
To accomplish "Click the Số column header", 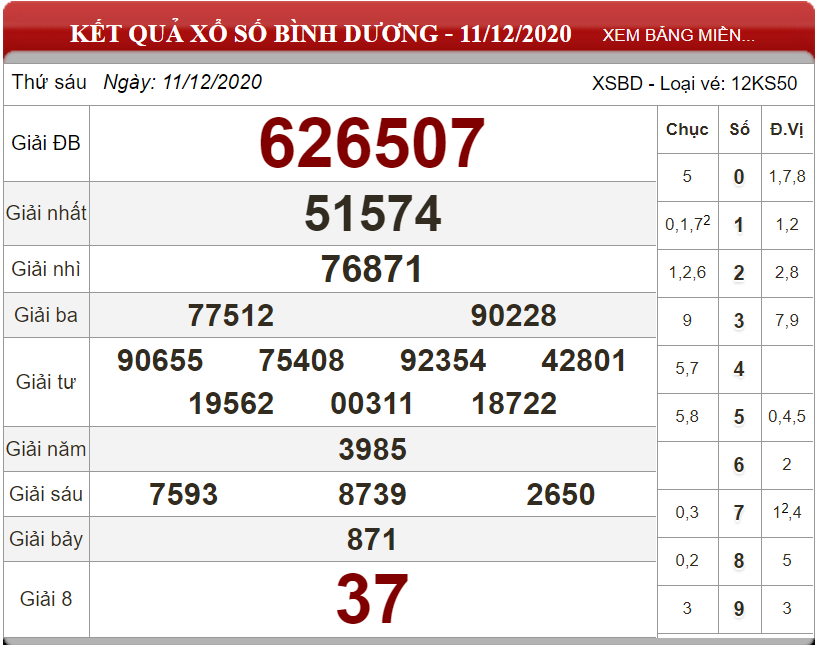I will (x=739, y=129).
